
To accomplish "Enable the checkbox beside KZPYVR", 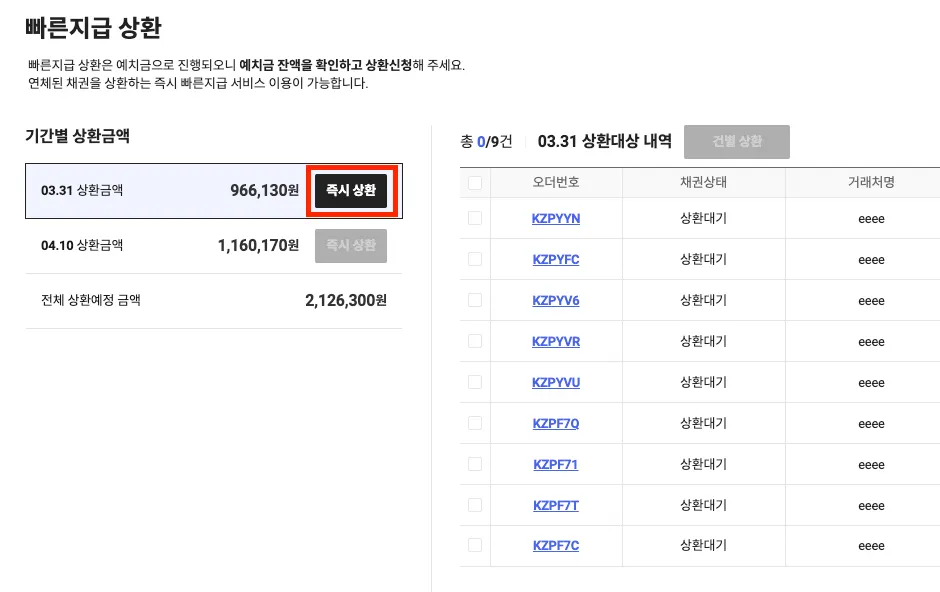I will (474, 341).
